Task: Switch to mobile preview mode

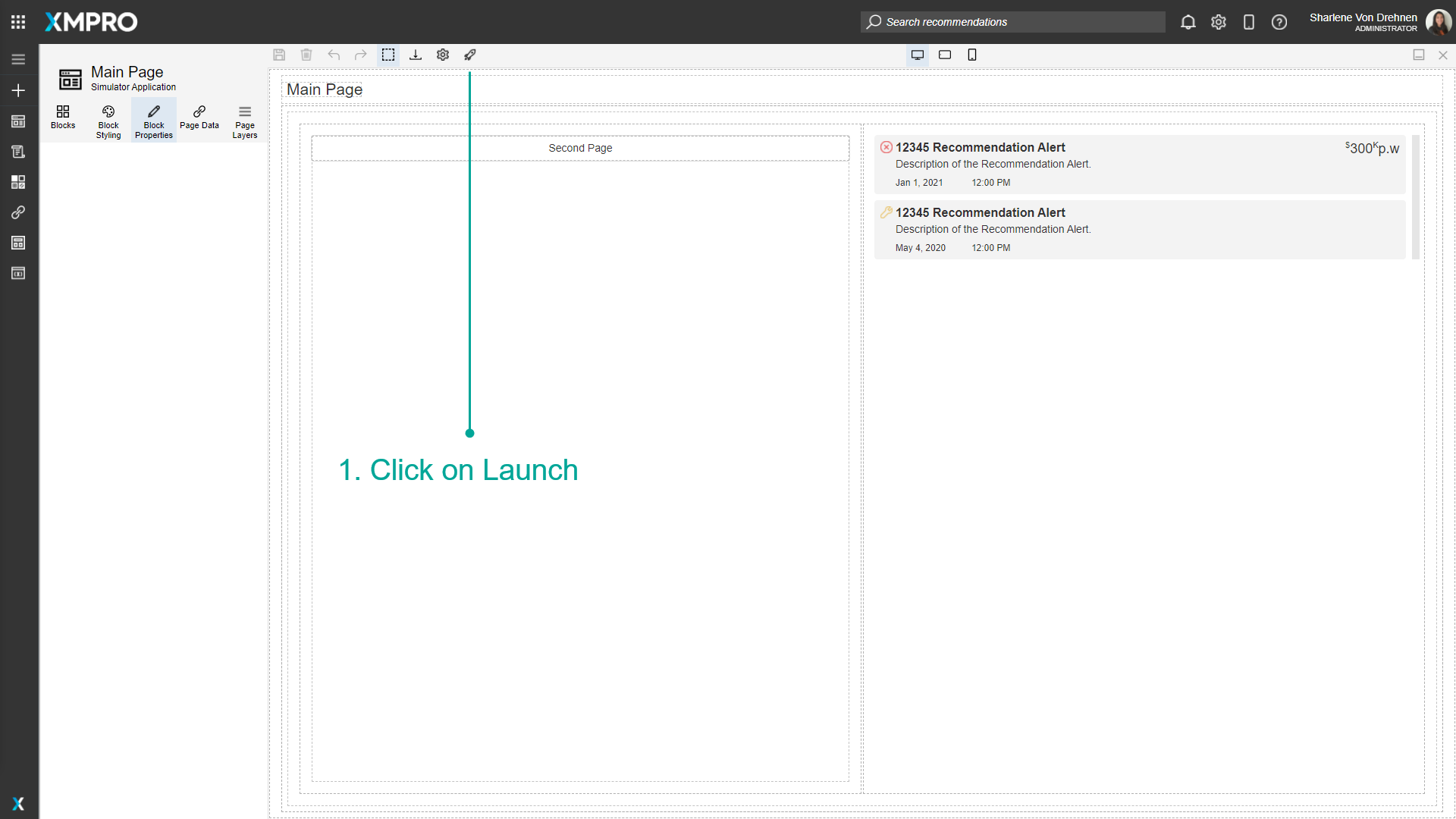Action: (x=972, y=55)
